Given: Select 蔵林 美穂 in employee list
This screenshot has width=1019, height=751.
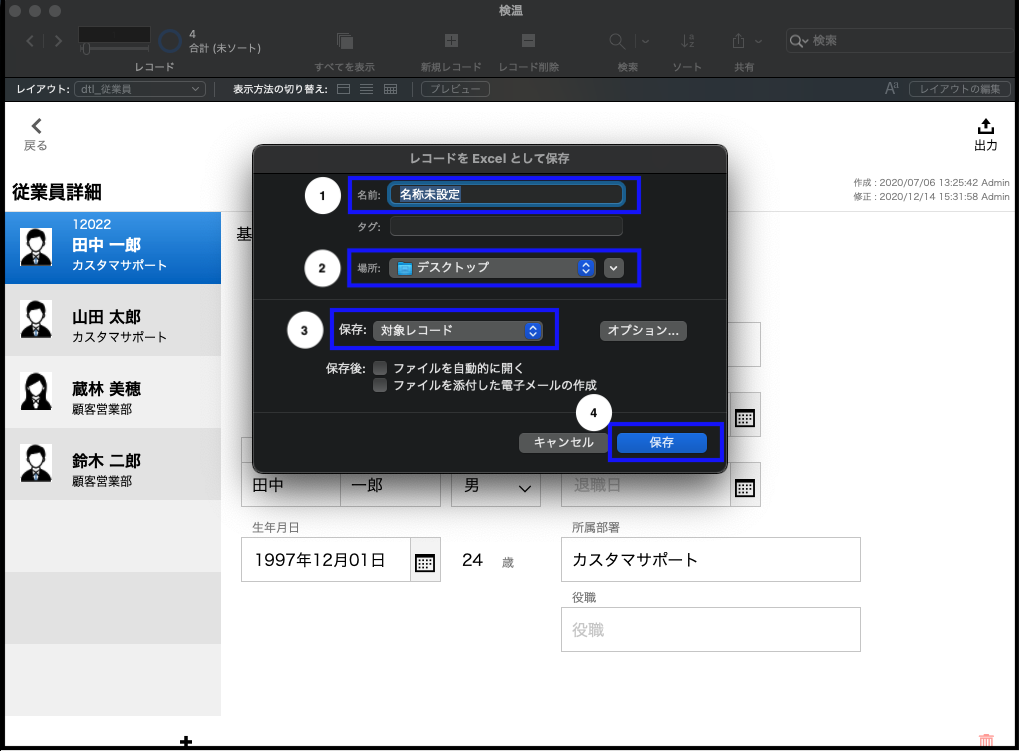Looking at the screenshot, I should point(112,392).
